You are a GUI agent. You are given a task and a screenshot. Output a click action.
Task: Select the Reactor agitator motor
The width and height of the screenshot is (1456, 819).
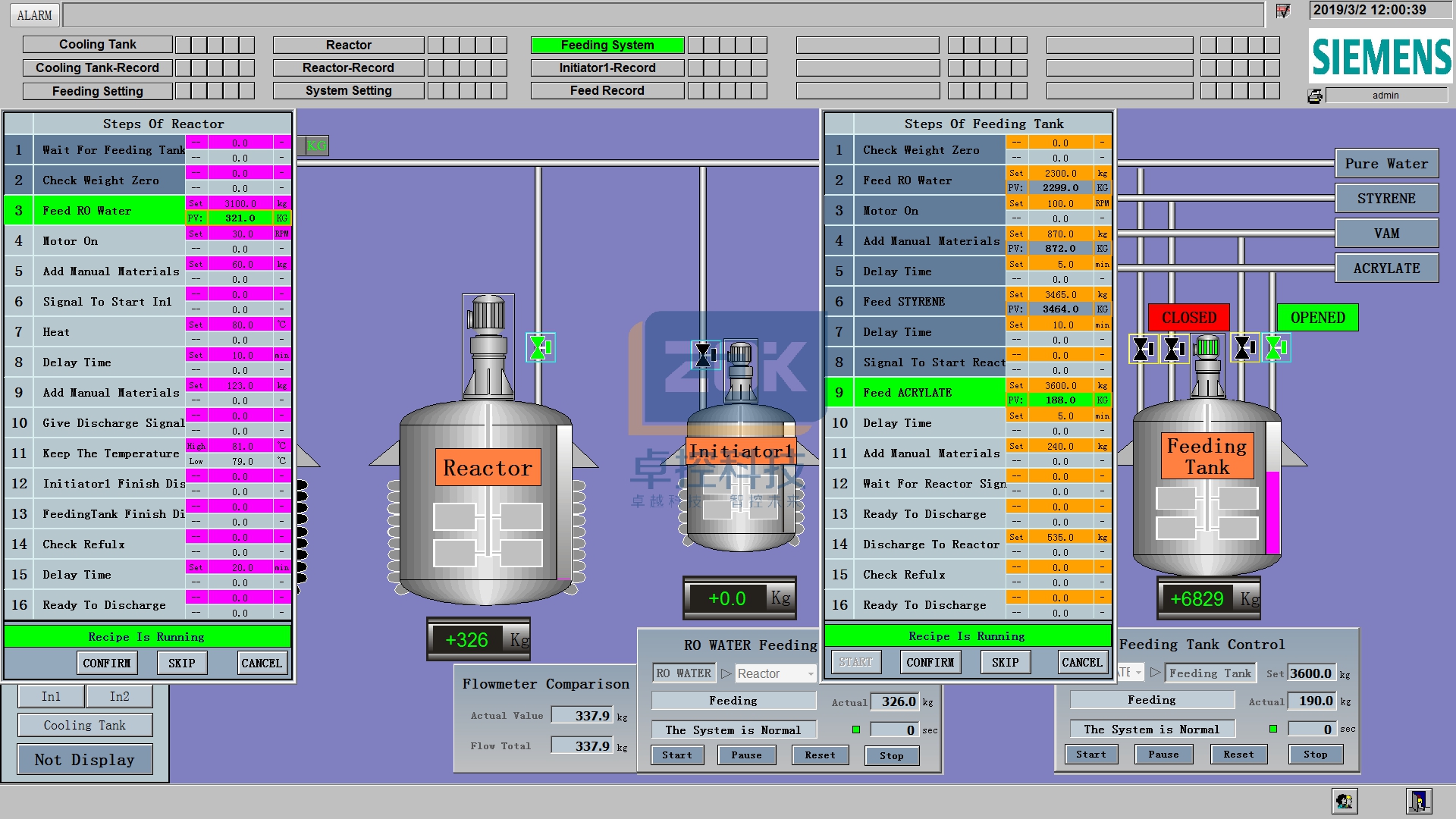(488, 347)
